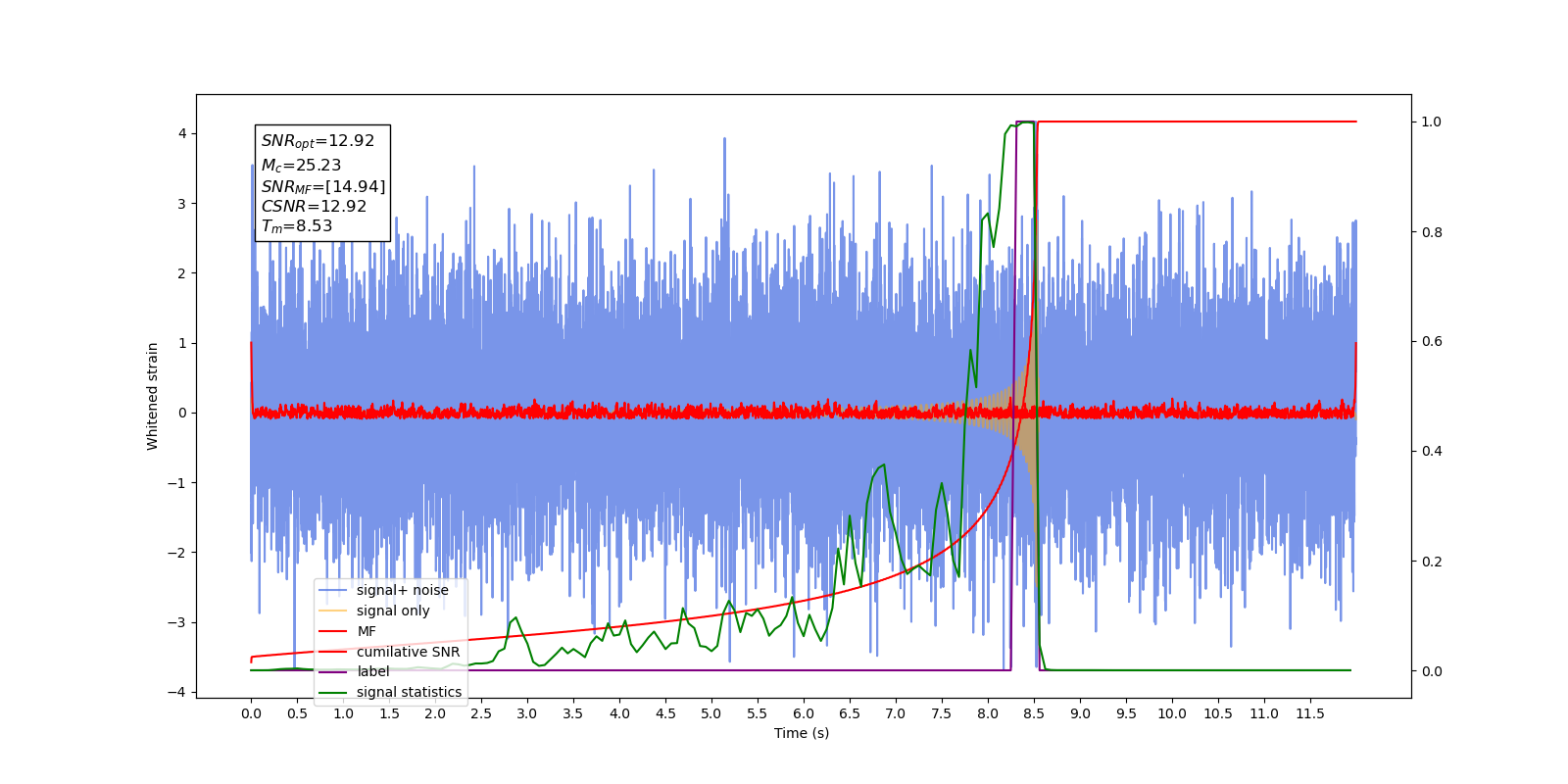Image resolution: width=1568 pixels, height=784 pixels.
Task: Click the left y-axis tick label −4
Action: 177,692
